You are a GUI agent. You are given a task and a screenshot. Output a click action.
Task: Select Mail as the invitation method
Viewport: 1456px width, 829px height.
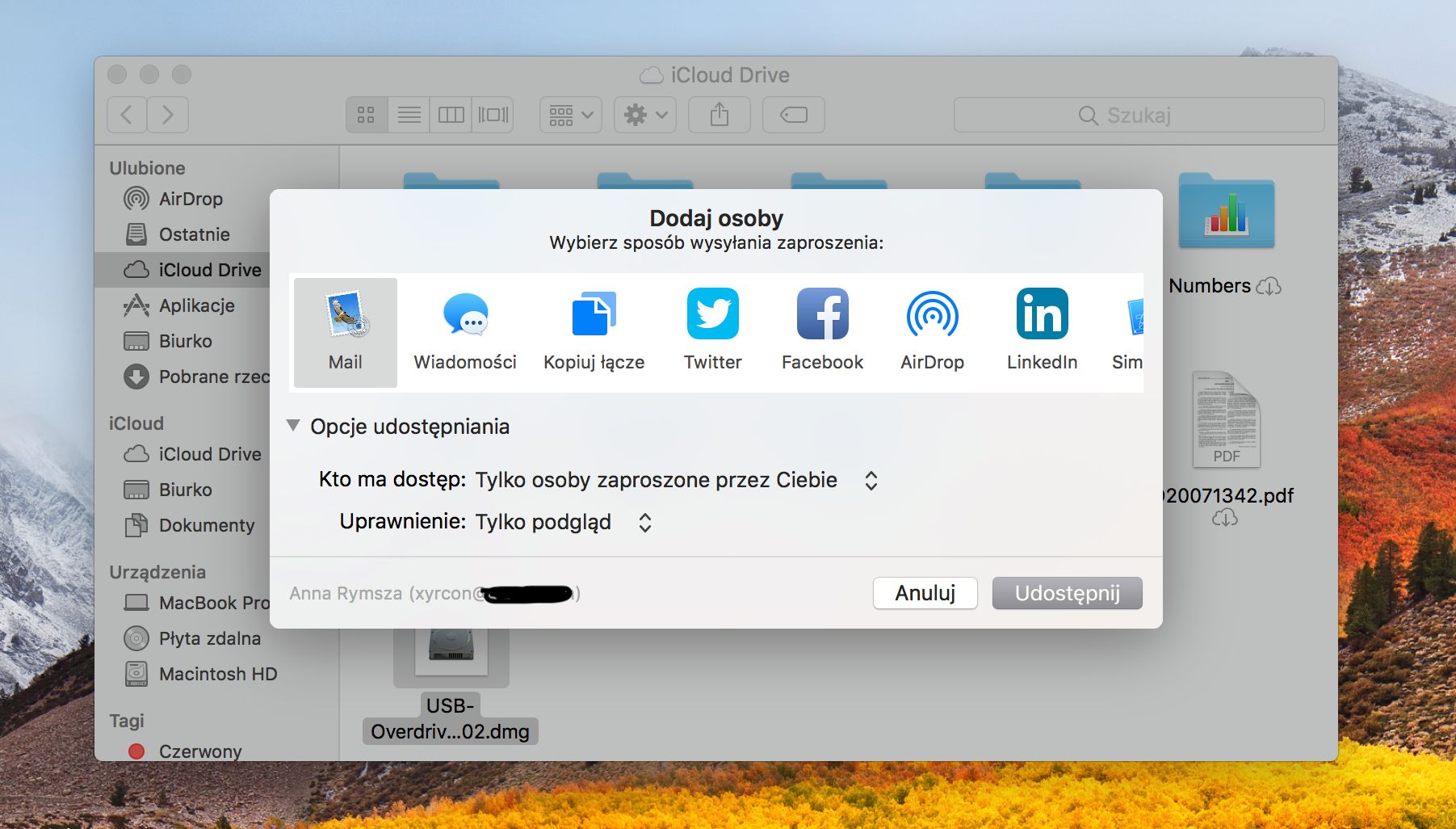[346, 332]
